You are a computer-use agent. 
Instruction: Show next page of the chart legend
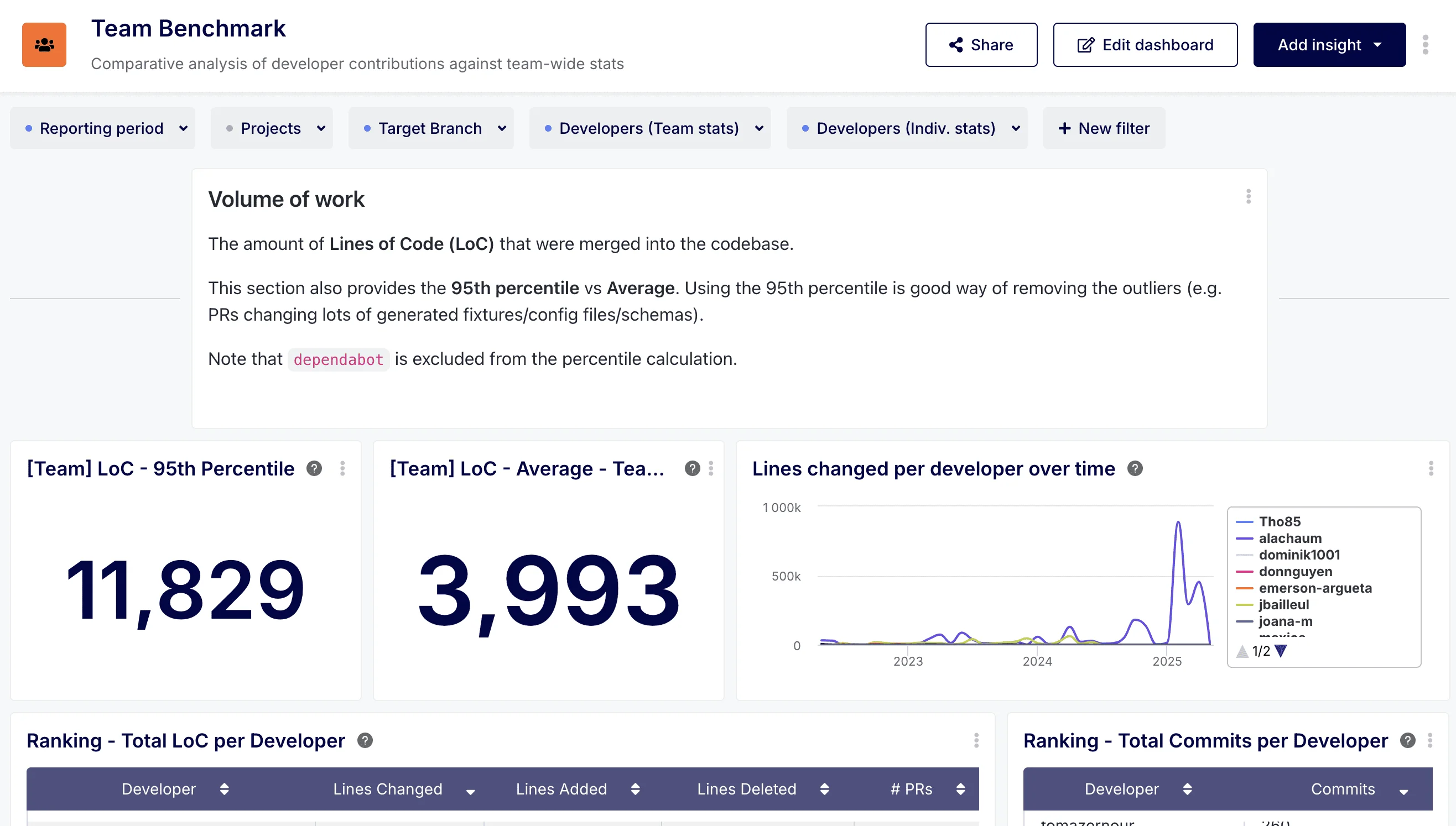point(1280,652)
